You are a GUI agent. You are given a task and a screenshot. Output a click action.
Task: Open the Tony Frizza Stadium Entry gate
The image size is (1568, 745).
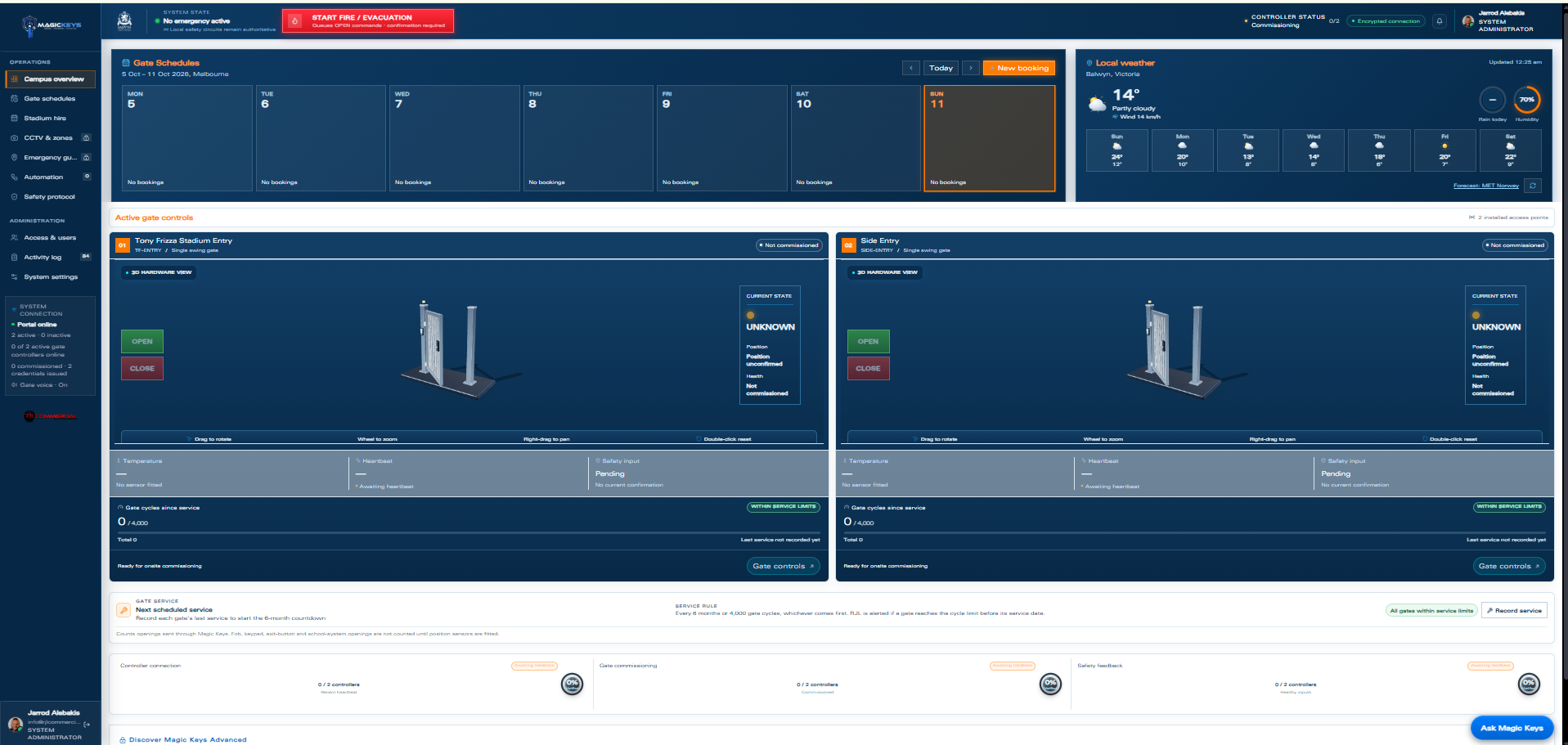pyautogui.click(x=142, y=342)
